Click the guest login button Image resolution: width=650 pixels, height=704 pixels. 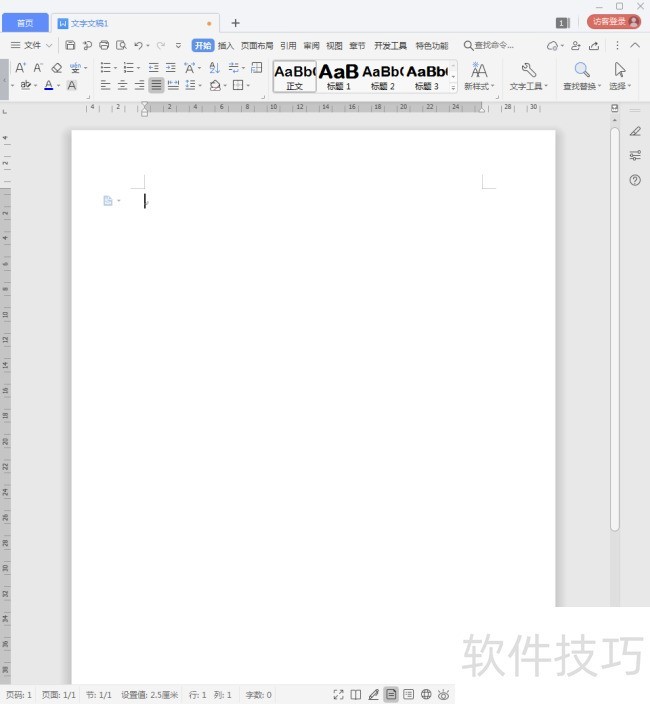[614, 22]
